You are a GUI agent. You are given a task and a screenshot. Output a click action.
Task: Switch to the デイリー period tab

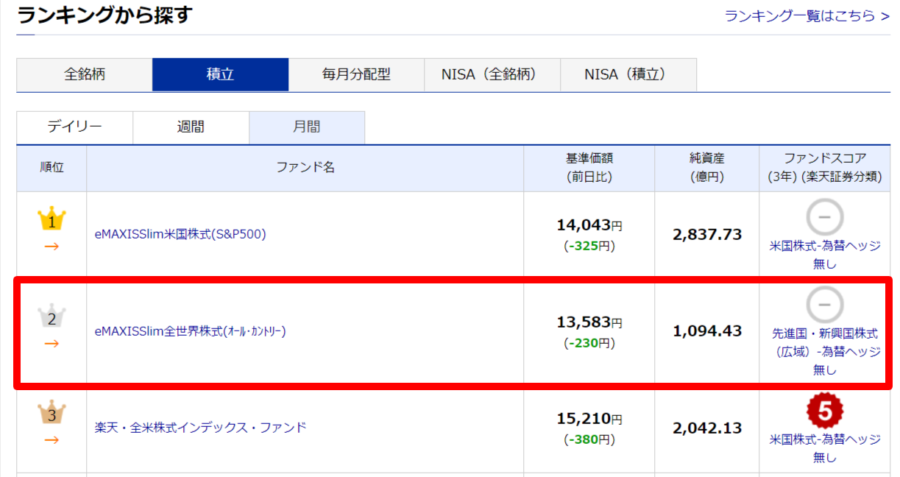pyautogui.click(x=75, y=127)
